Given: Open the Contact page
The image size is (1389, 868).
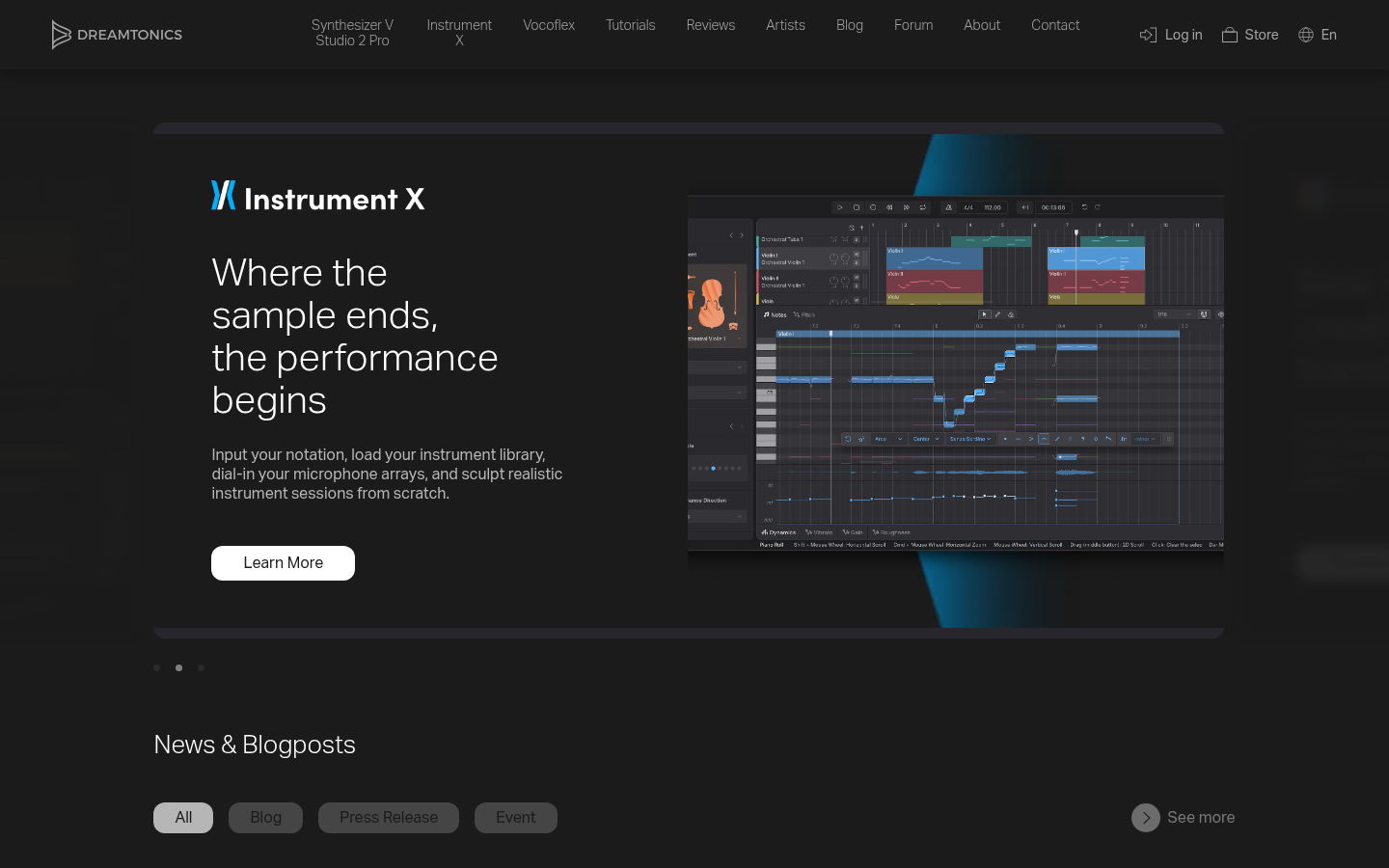Looking at the screenshot, I should (x=1055, y=25).
